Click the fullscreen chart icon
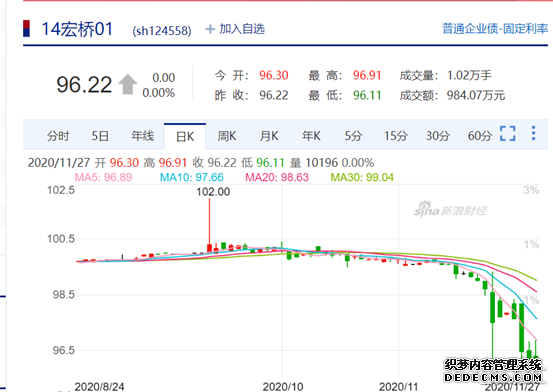The image size is (553, 392). tap(508, 134)
